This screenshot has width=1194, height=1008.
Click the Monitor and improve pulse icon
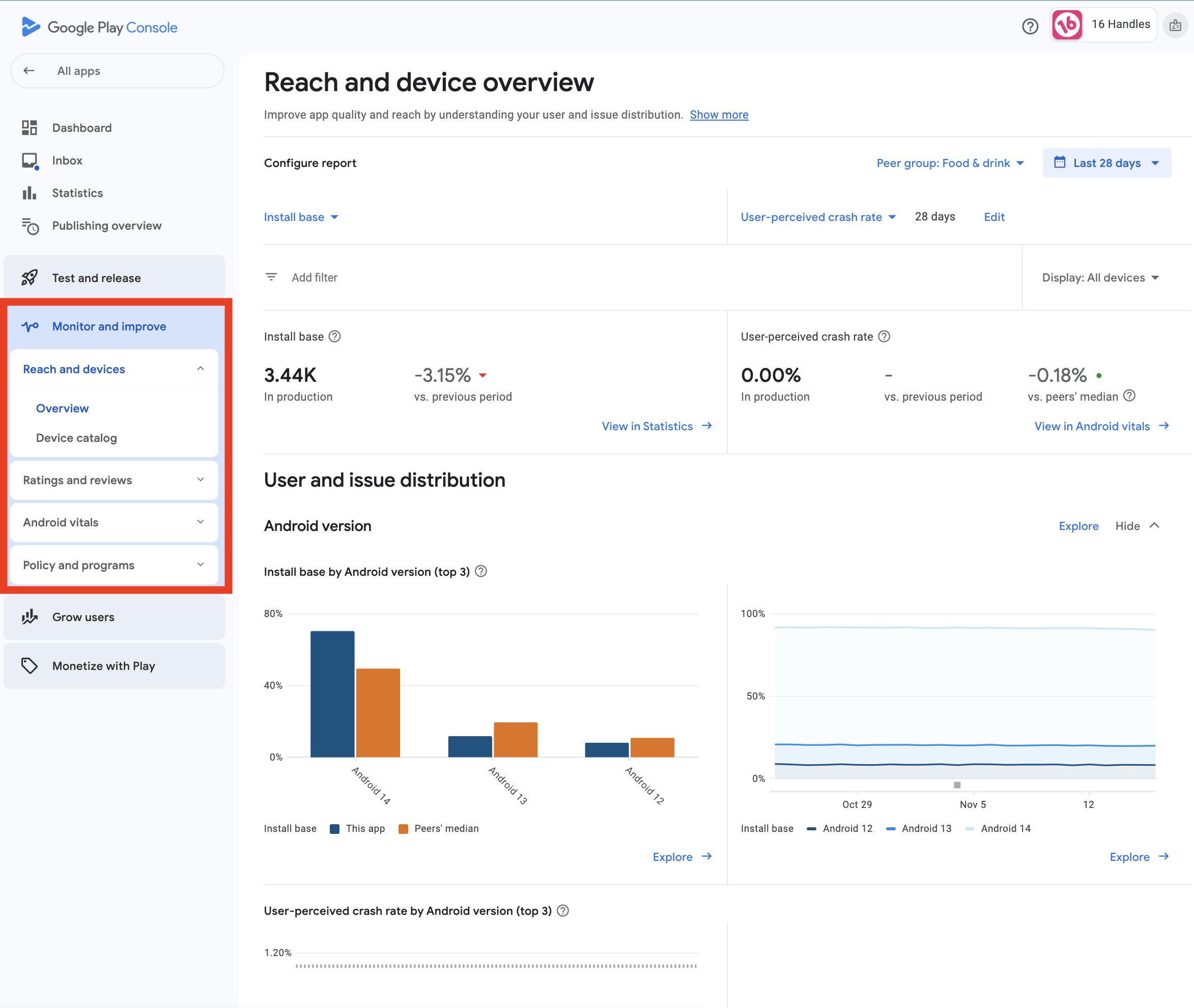(30, 326)
